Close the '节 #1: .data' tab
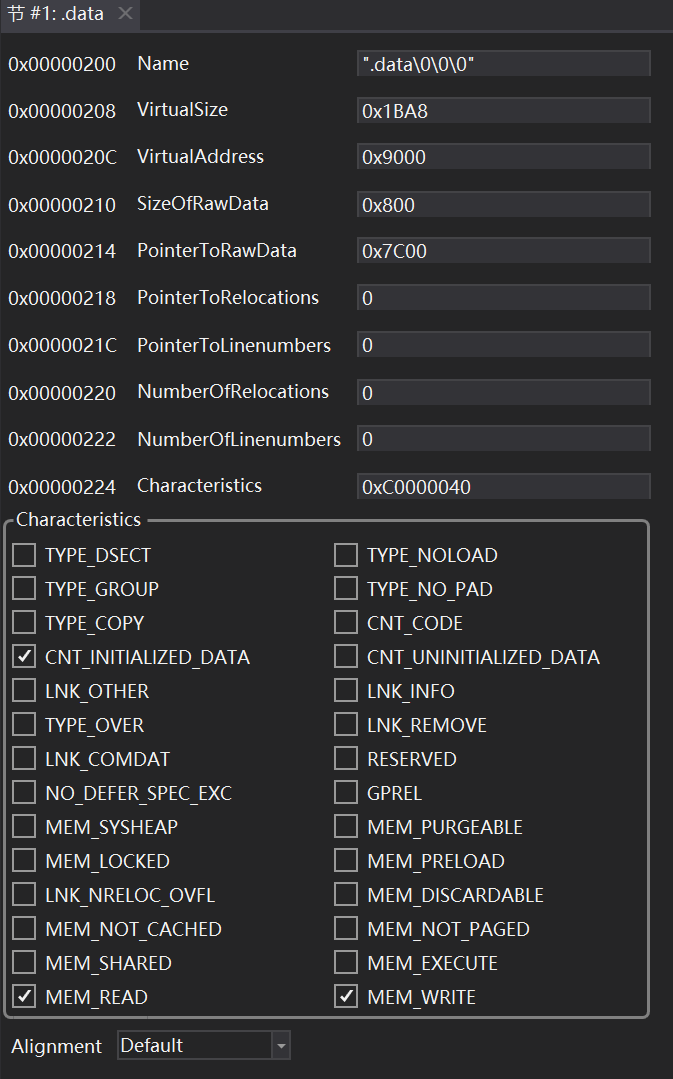 125,14
